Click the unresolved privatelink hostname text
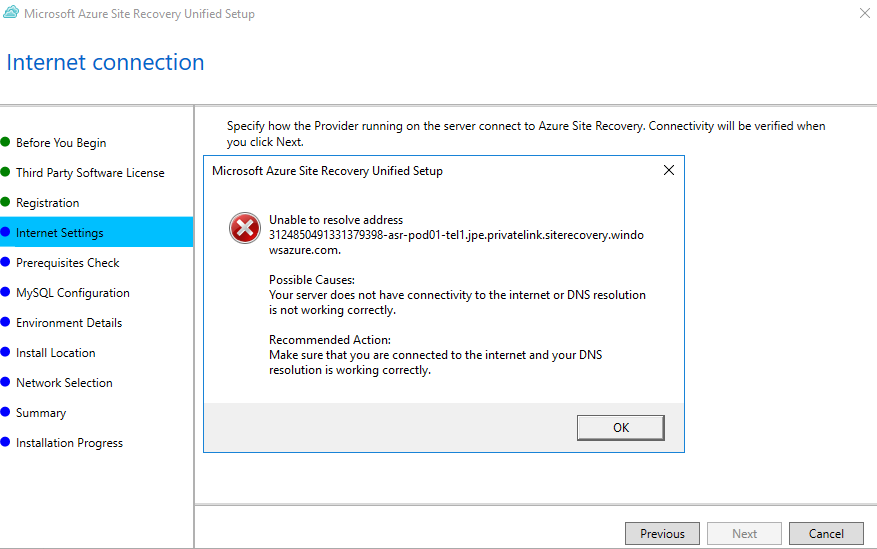The width and height of the screenshot is (877, 549). click(456, 243)
